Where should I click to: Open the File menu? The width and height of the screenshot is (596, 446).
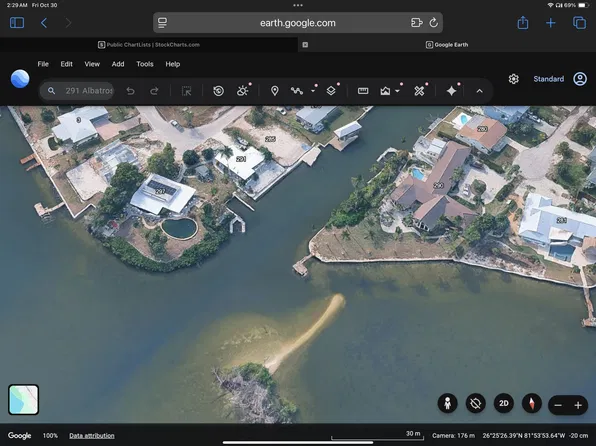click(x=43, y=64)
